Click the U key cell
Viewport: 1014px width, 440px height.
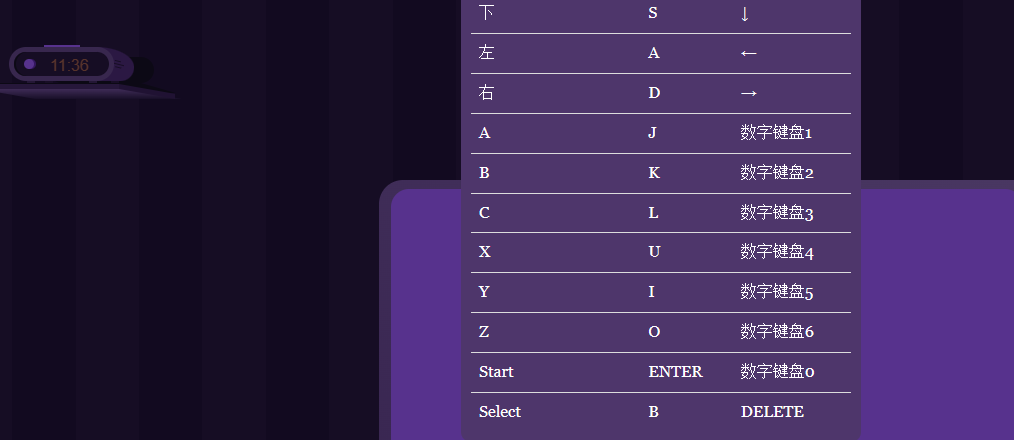(x=654, y=252)
